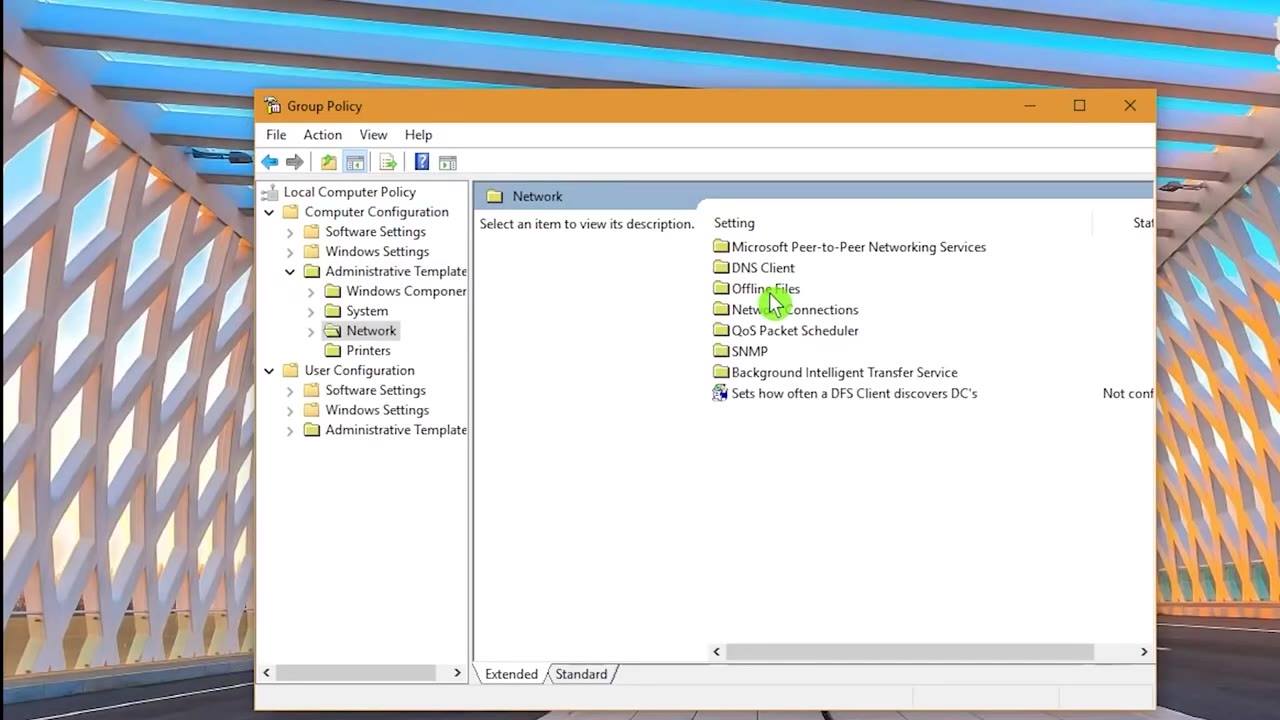This screenshot has height=720, width=1280.
Task: Select the Network Connections folder entry
Action: (795, 309)
